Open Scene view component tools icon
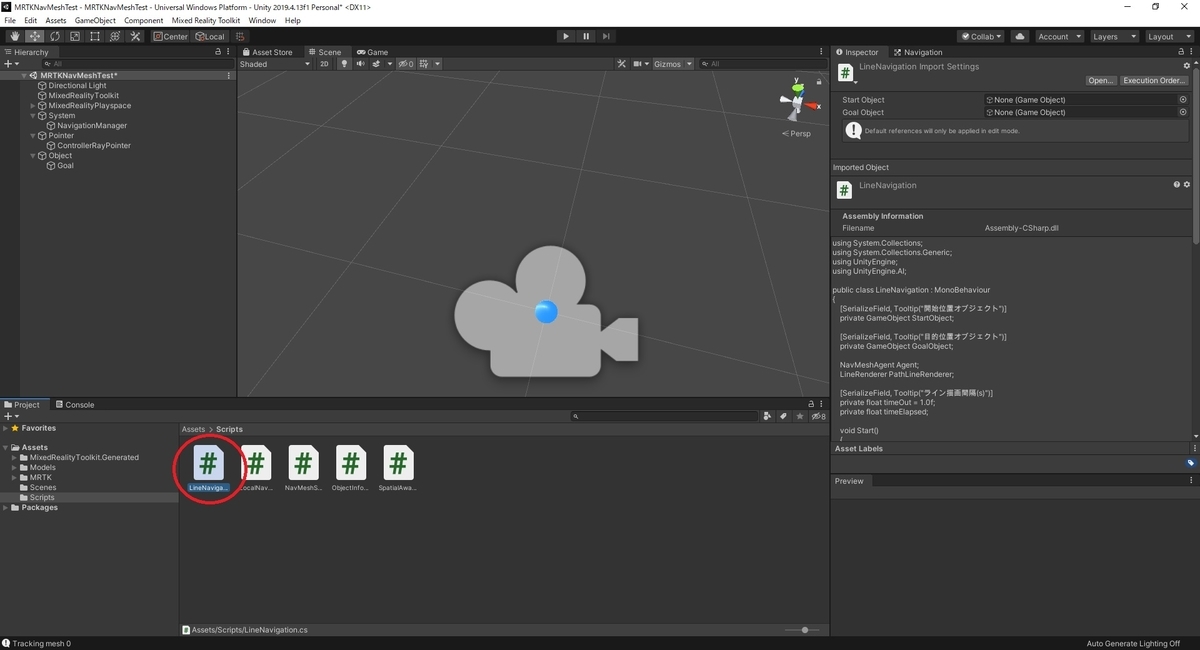The height and width of the screenshot is (650, 1200). click(x=621, y=64)
